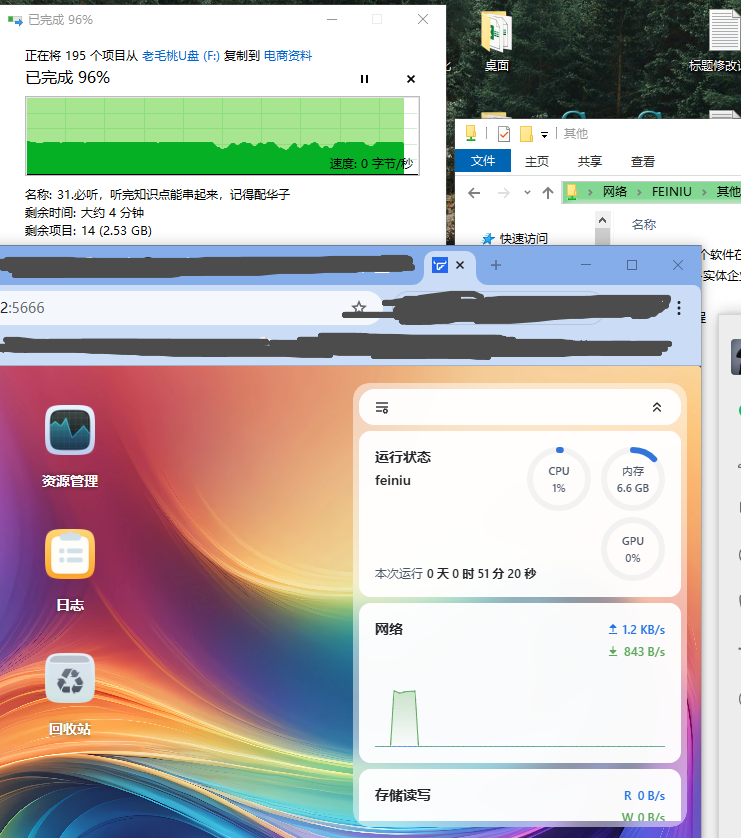Click the 剩余项目 14 (2.53 GB) line
The image size is (741, 838).
click(x=88, y=231)
